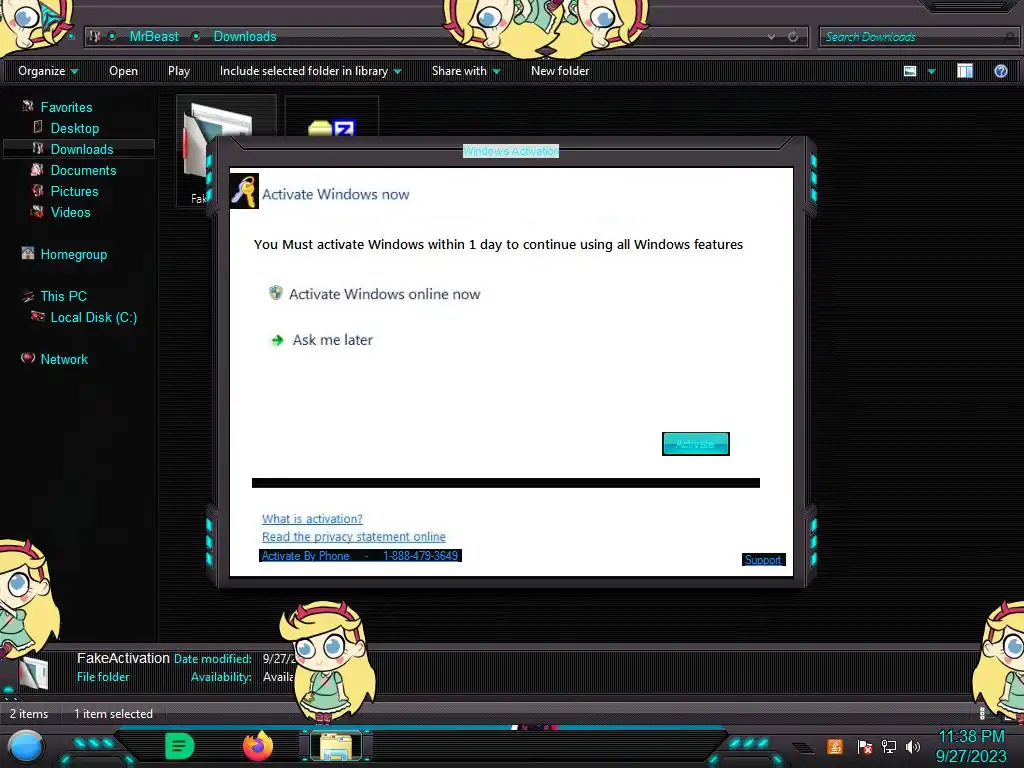Screen dimensions: 1024x768
Task: Click '1 item selected' in status bar
Action: (x=113, y=714)
